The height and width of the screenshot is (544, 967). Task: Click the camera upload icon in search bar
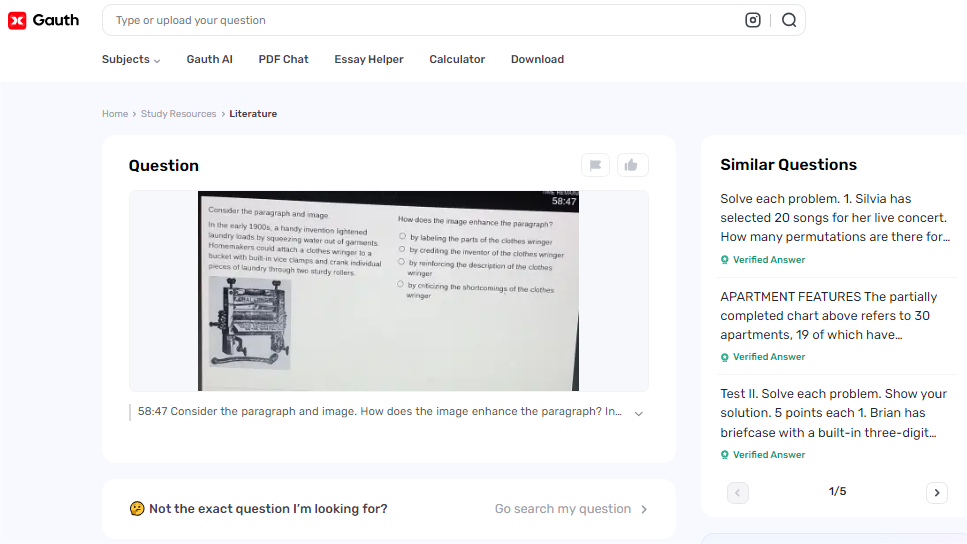(x=753, y=20)
